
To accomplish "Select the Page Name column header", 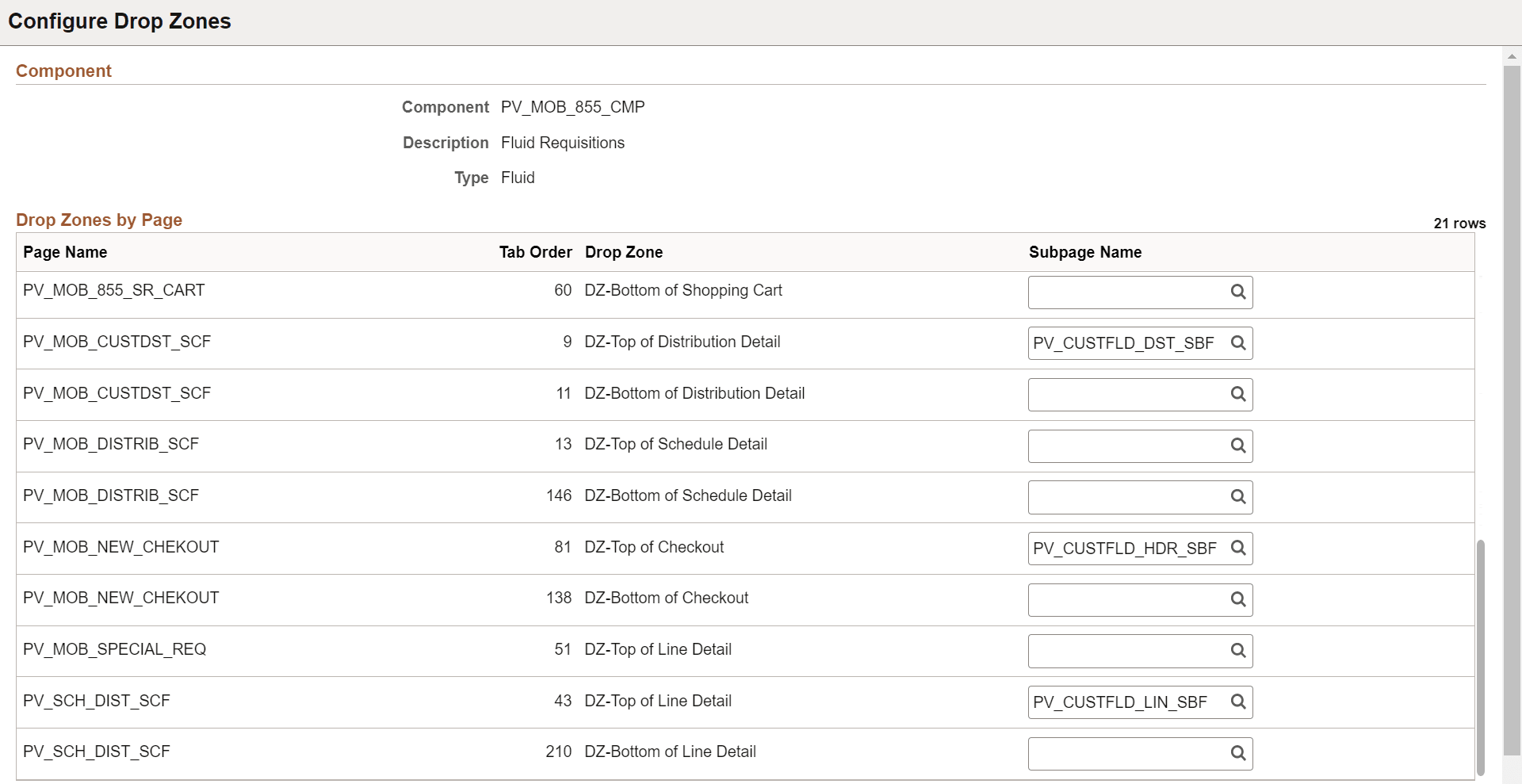I will pos(65,252).
